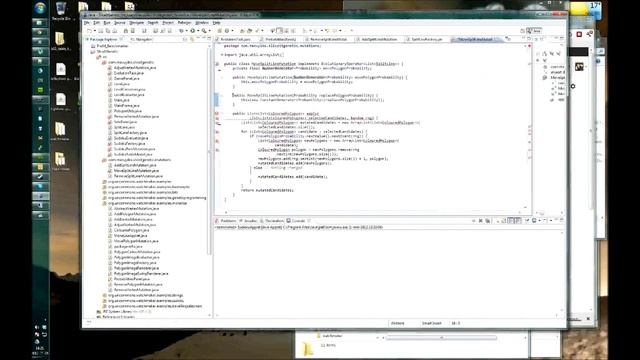
Task: Click the Display Selected Console icon
Action: tap(534, 220)
